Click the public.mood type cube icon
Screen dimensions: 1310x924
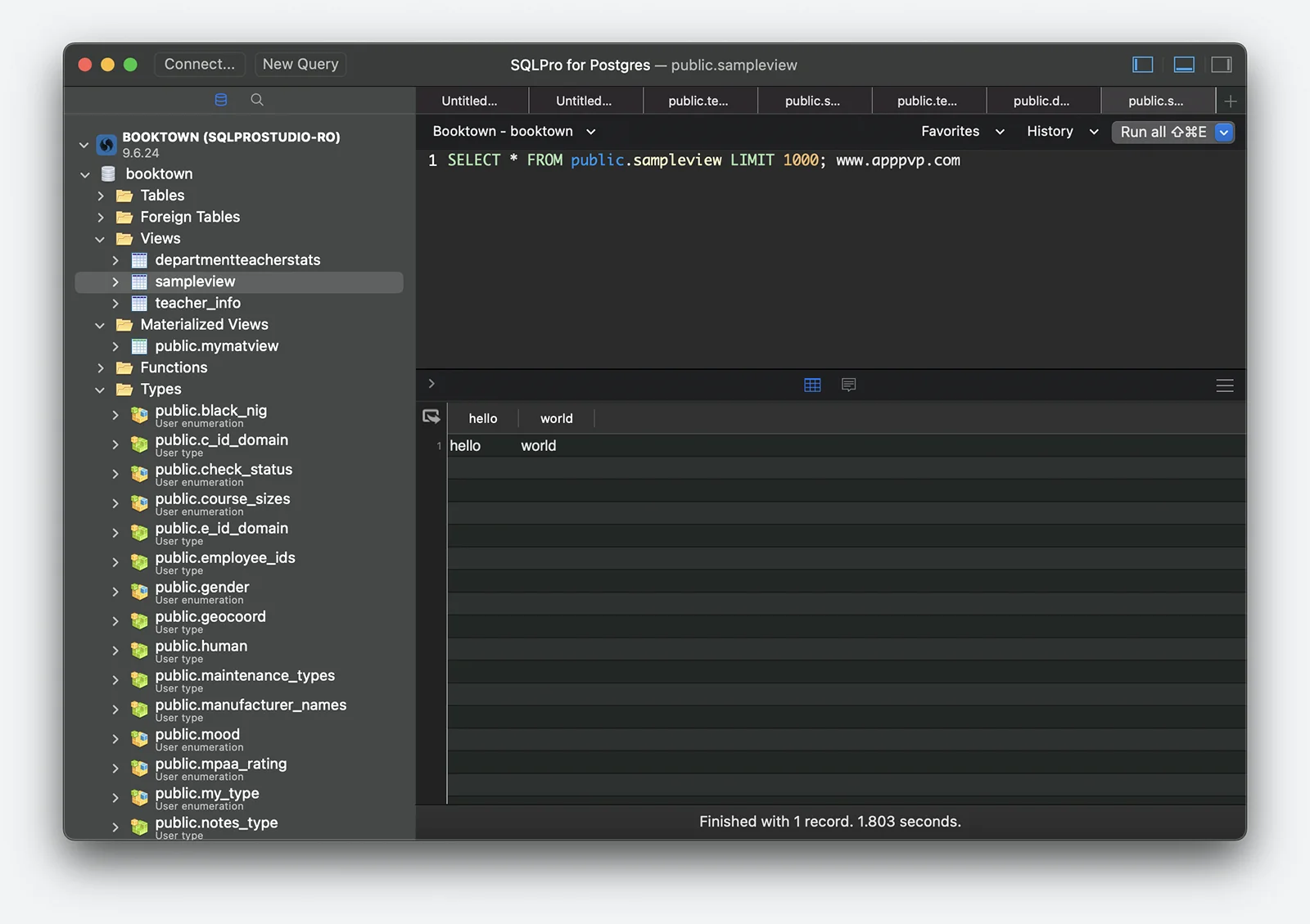(140, 740)
